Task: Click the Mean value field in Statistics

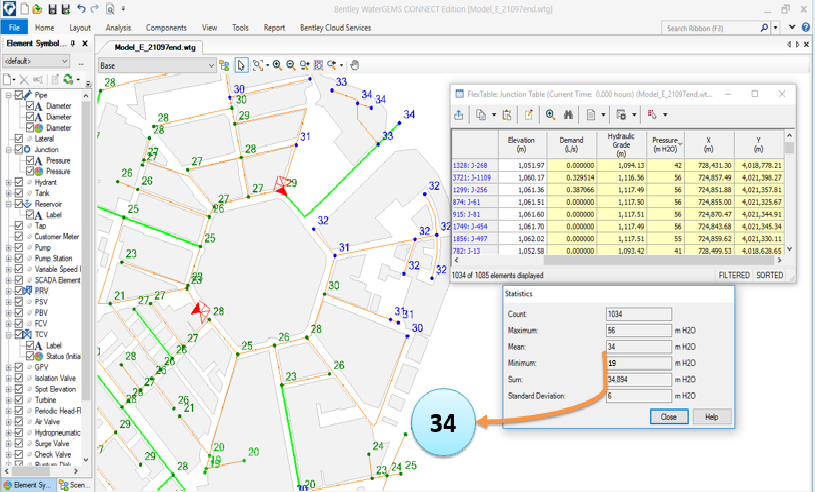Action: click(638, 347)
